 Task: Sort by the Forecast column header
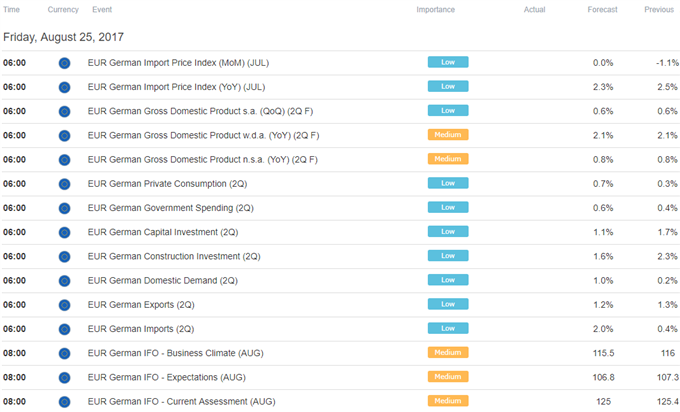[x=602, y=10]
